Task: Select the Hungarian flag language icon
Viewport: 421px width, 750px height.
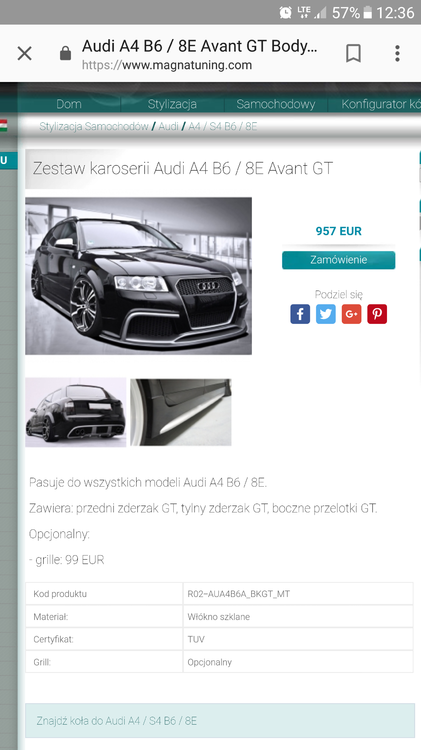Action: [3, 126]
